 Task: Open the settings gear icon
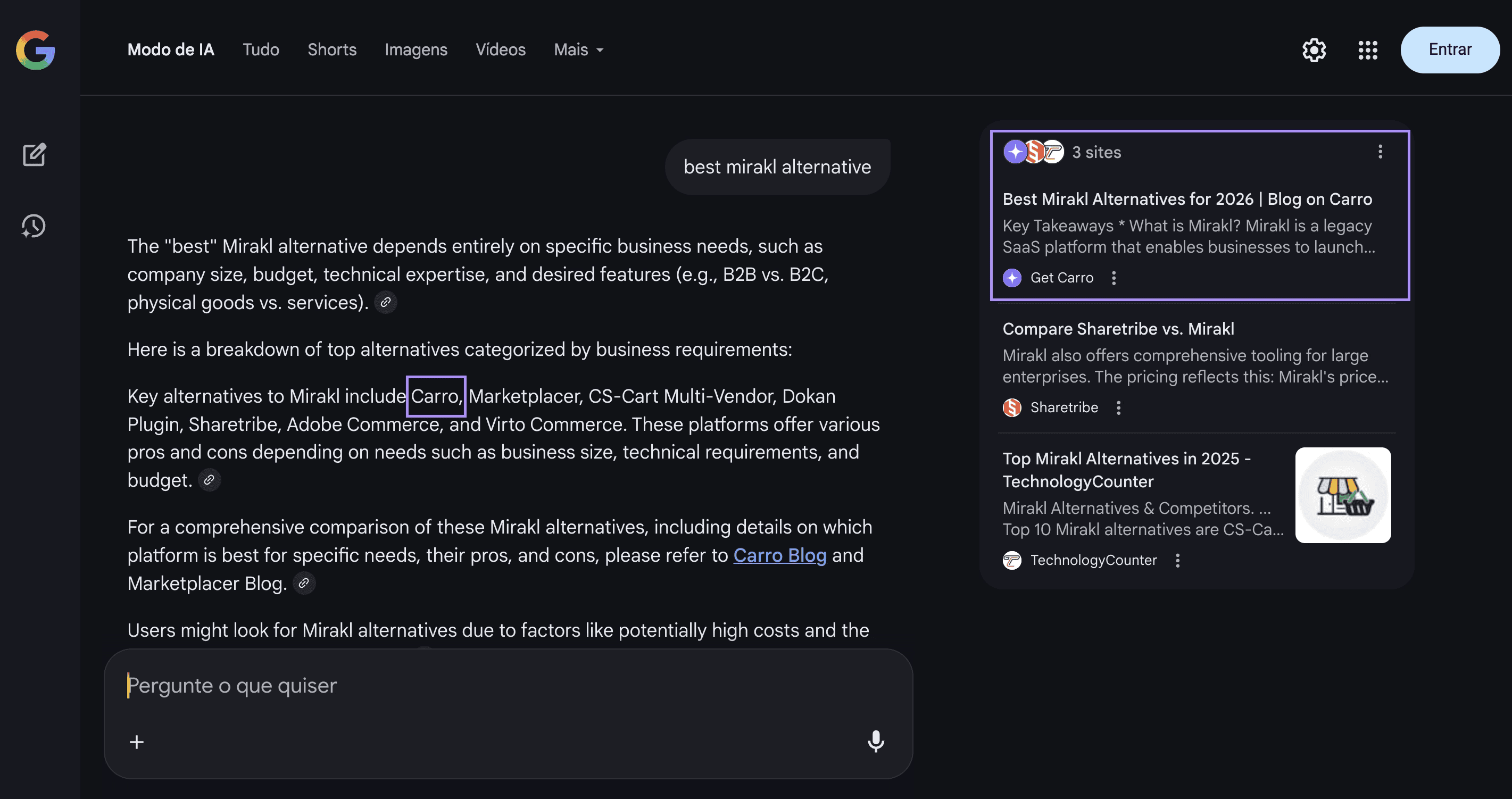(x=1314, y=50)
